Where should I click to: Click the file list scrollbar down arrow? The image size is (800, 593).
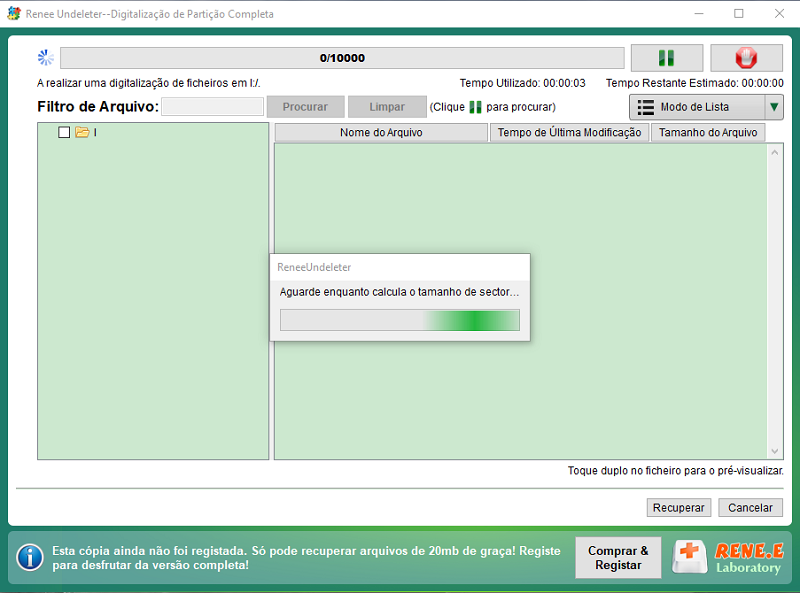tap(774, 451)
